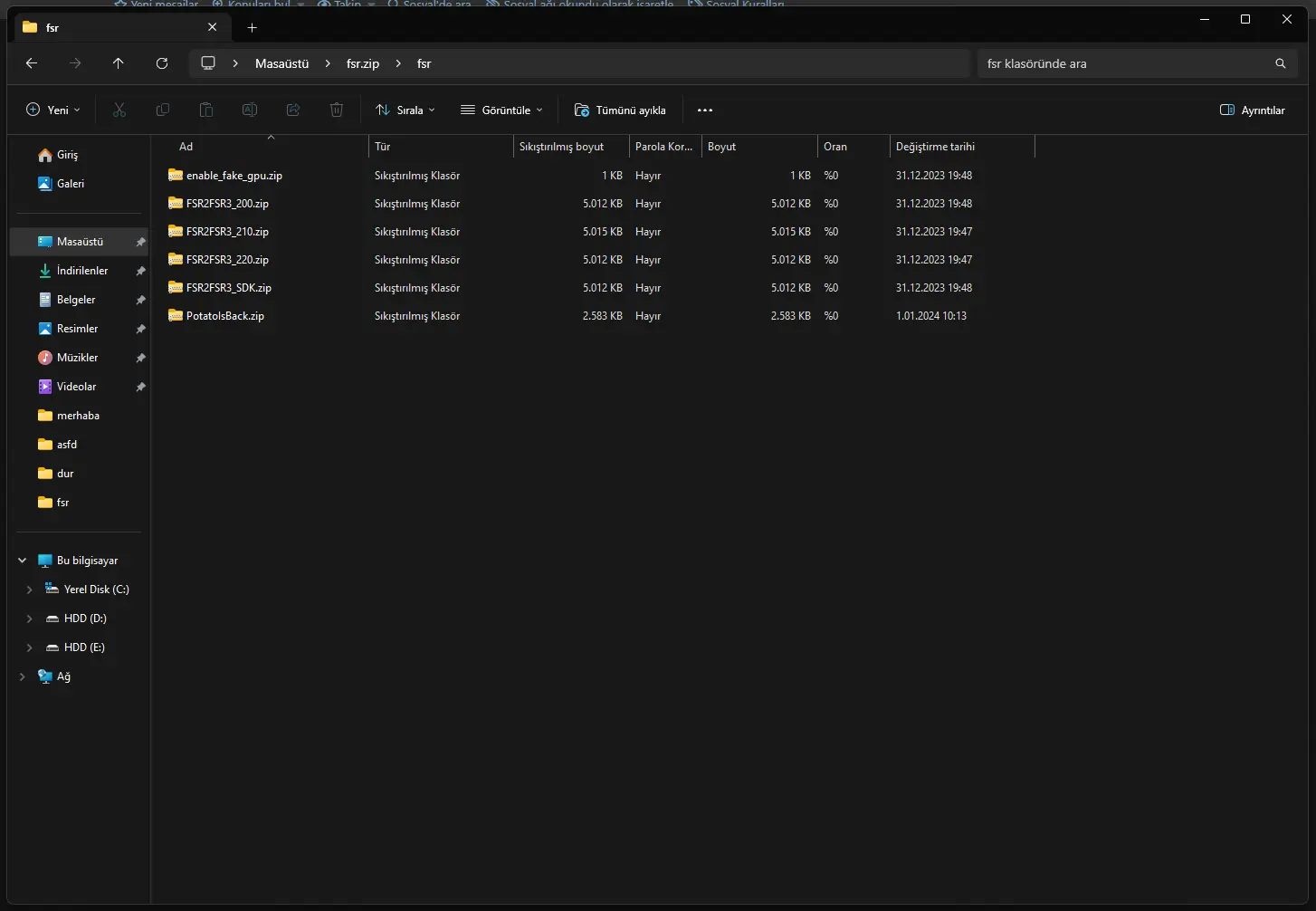The image size is (1316, 911).
Task: Expand the HDD (E:) node
Action: click(x=30, y=647)
